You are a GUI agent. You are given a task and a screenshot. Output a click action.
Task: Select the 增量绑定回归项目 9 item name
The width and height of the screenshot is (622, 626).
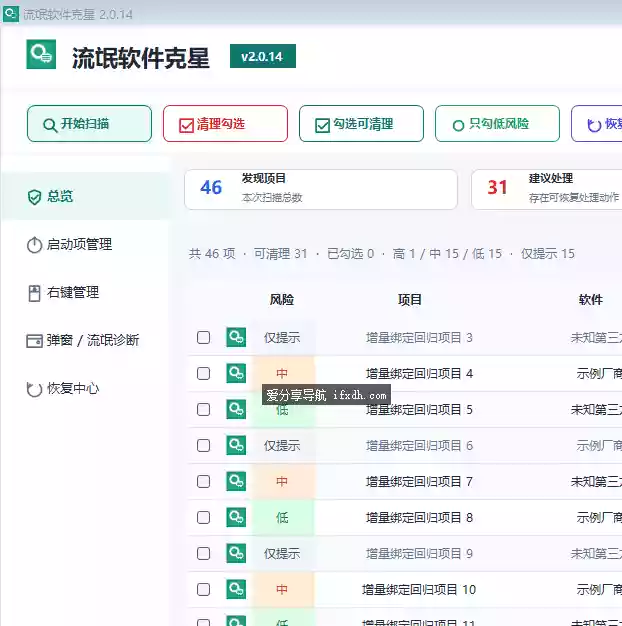point(419,554)
